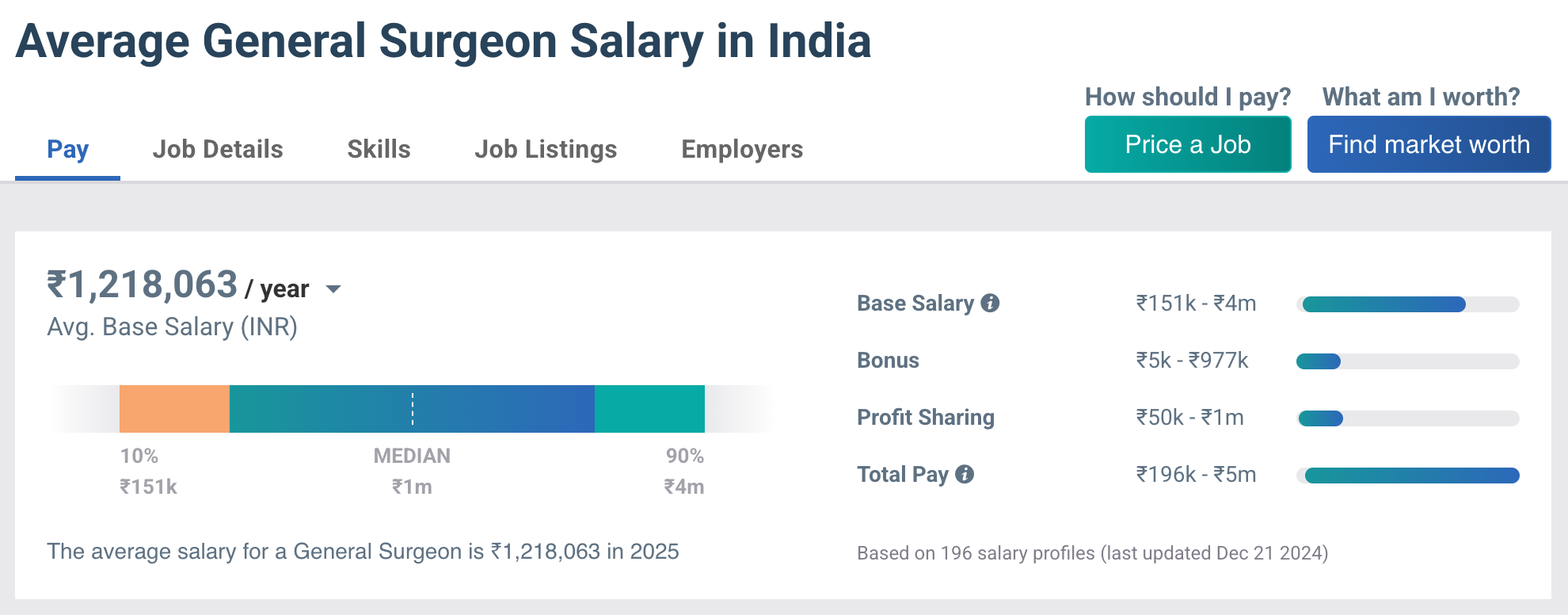Open the Job Listings tab
Image resolution: width=1568 pixels, height=615 pixels.
click(x=546, y=148)
